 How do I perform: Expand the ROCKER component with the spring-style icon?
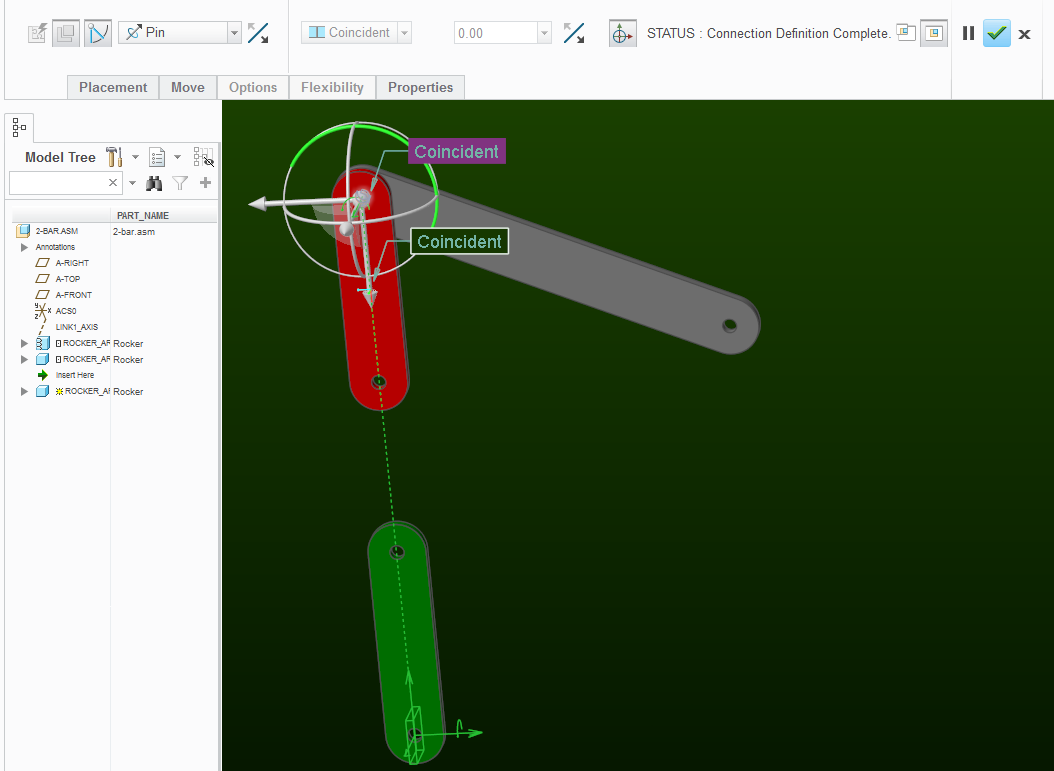pyautogui.click(x=25, y=343)
